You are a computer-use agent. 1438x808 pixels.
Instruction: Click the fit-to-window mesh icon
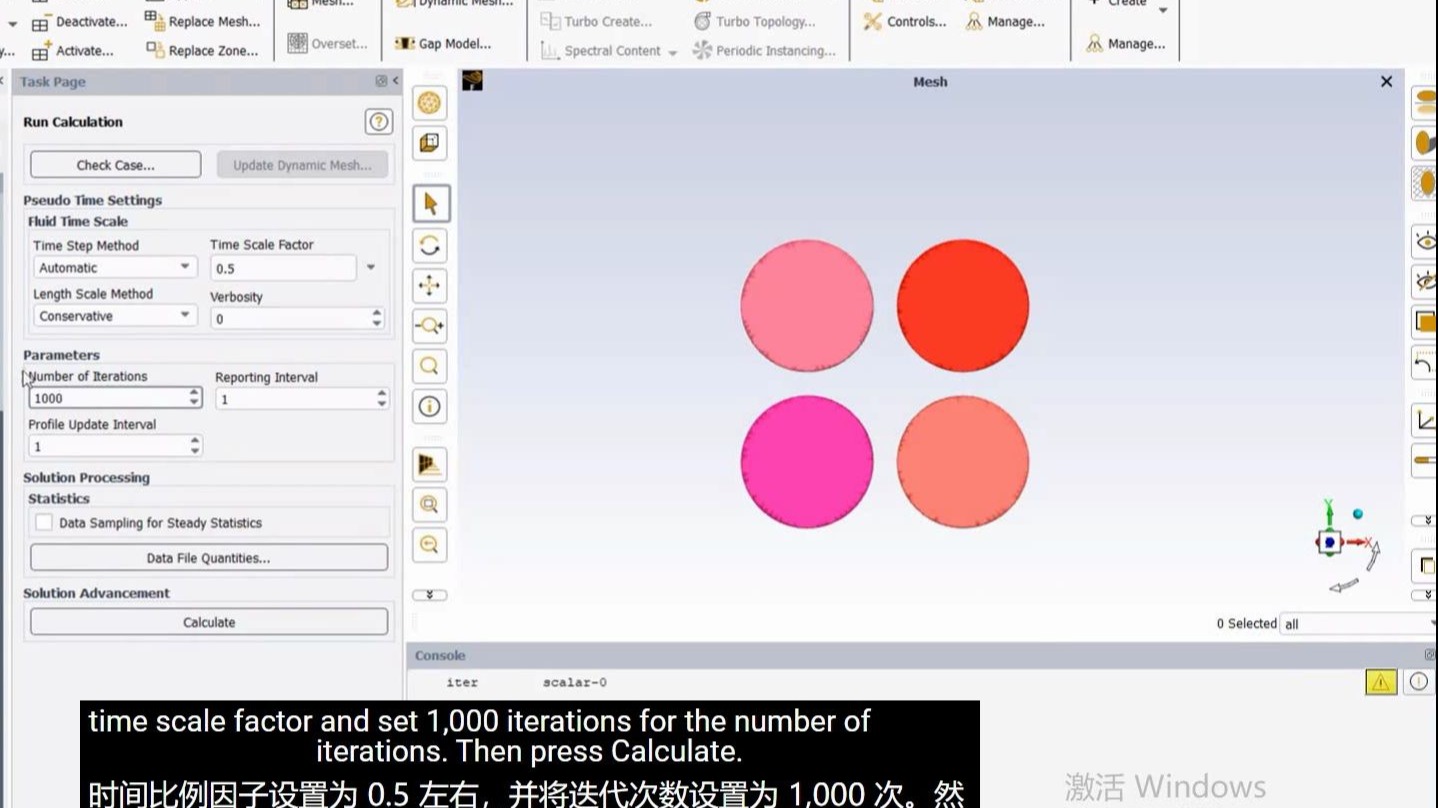point(430,103)
